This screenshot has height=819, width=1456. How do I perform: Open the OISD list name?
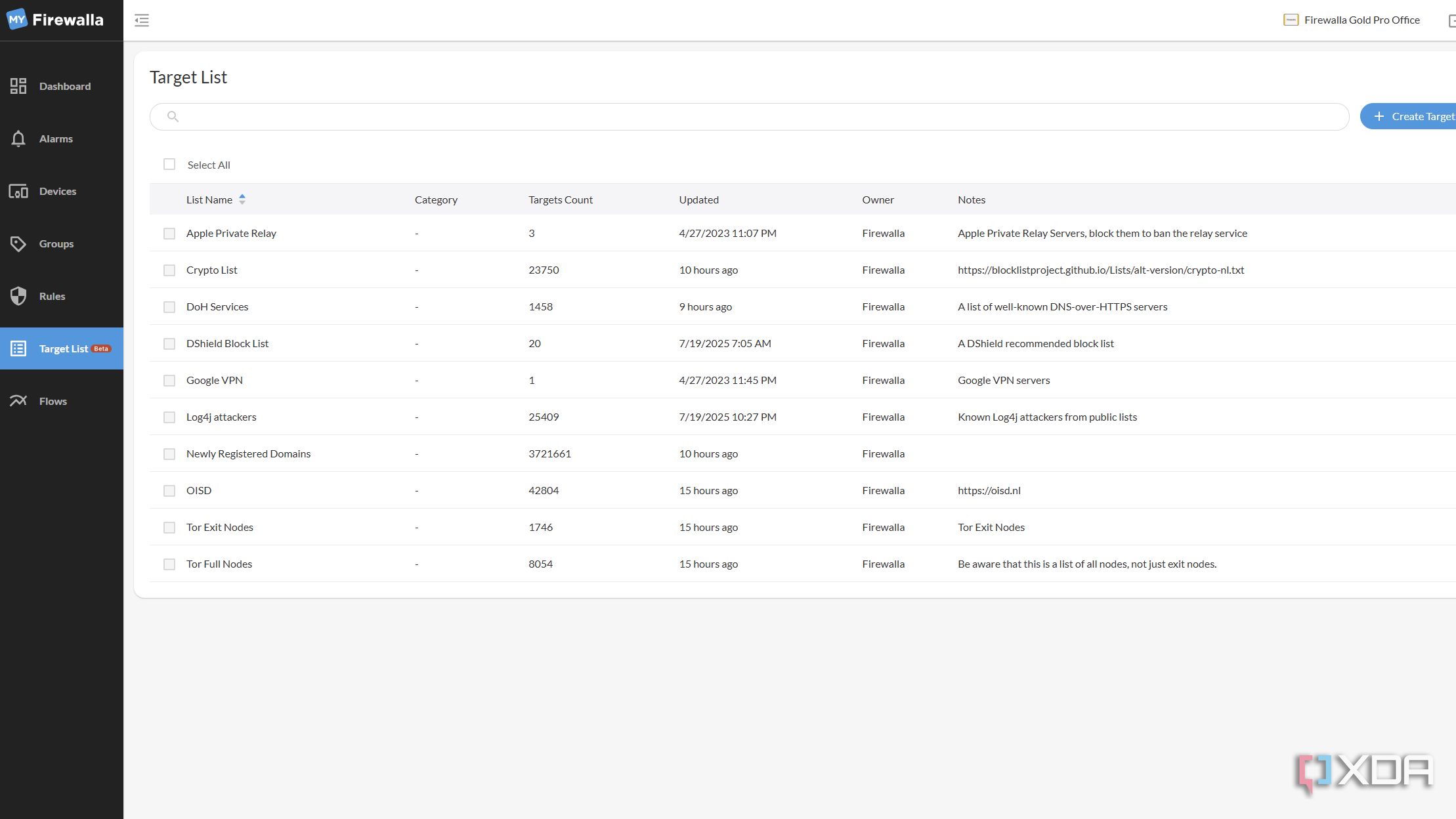click(199, 490)
